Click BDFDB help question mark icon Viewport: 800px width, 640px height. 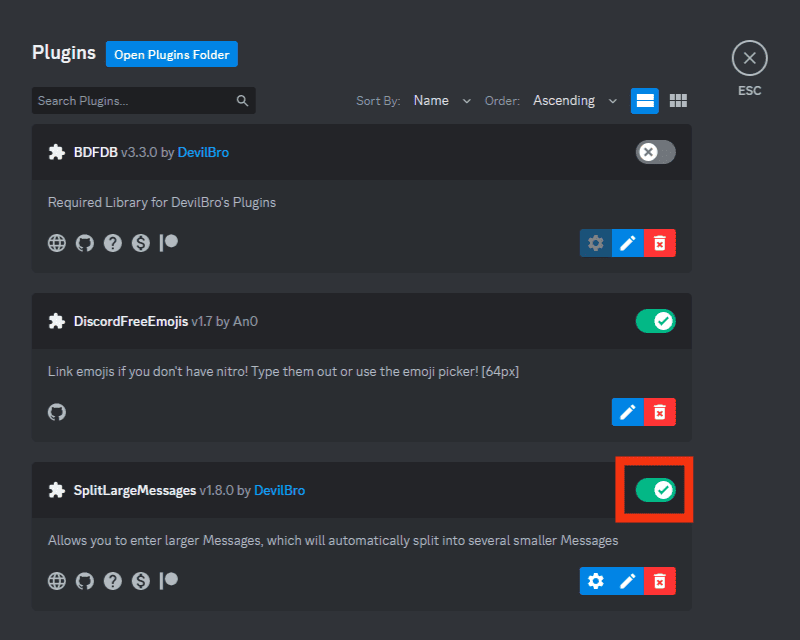(113, 243)
